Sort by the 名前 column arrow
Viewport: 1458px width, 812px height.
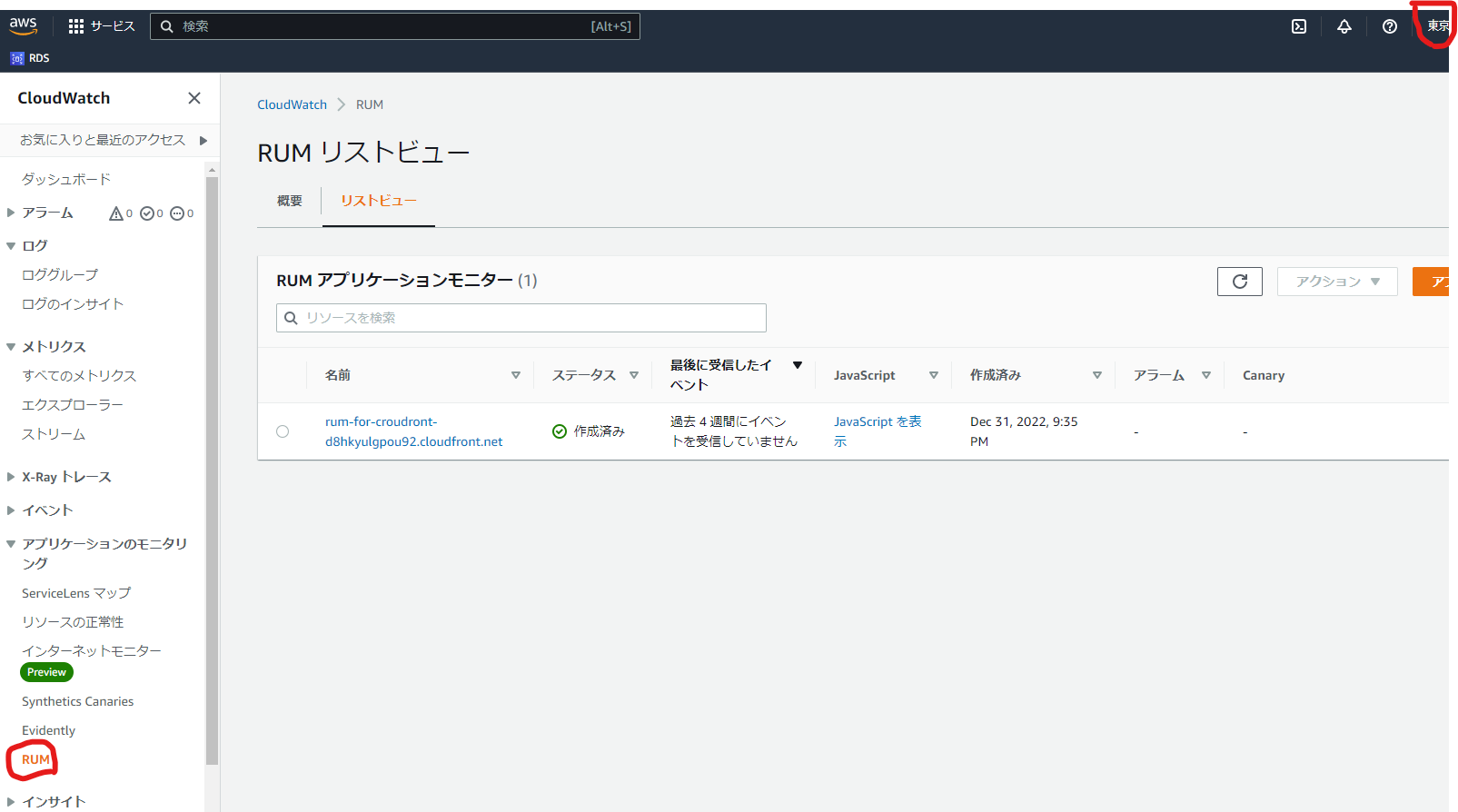click(516, 375)
